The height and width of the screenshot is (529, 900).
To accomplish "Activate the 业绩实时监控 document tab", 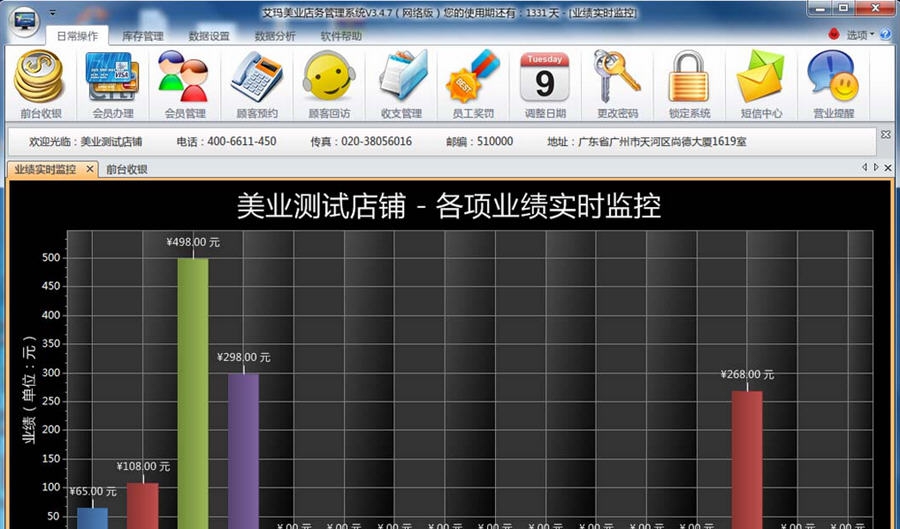I will 45,169.
